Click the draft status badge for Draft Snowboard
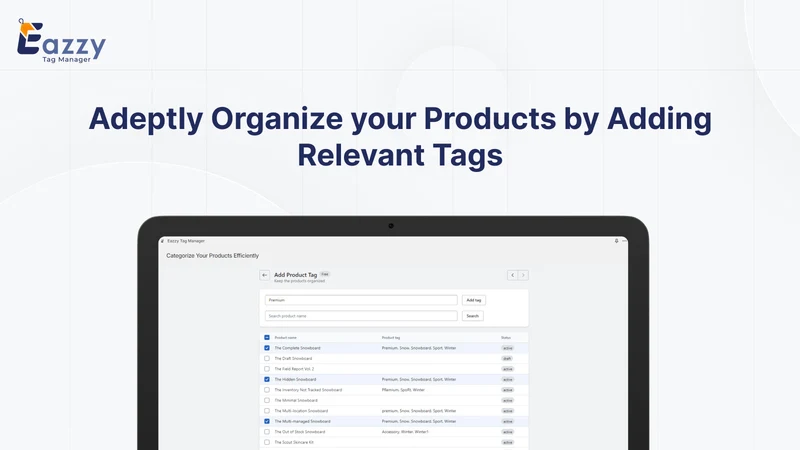The image size is (800, 450). [x=507, y=358]
